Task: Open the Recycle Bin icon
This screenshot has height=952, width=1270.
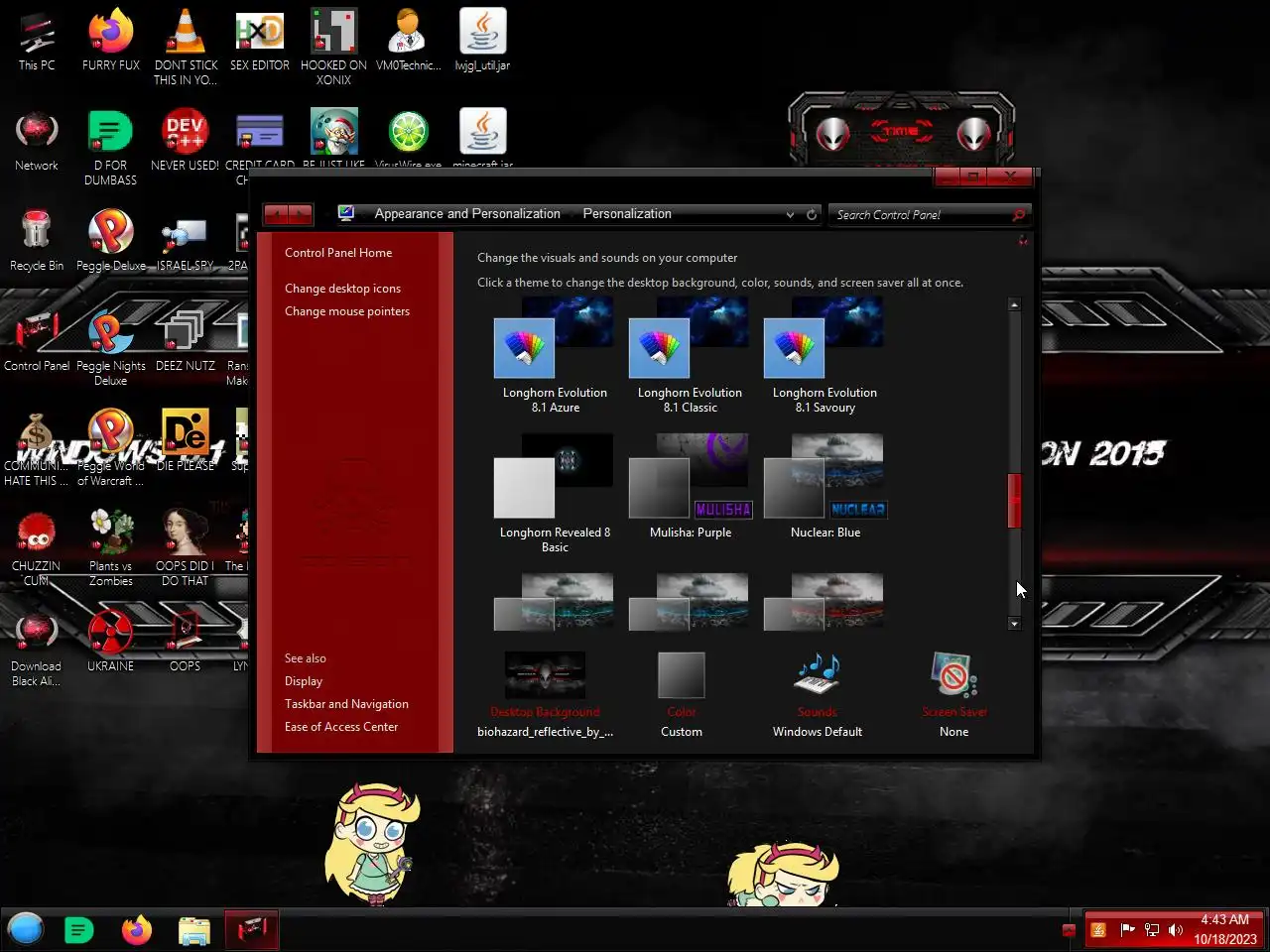Action: (x=37, y=241)
